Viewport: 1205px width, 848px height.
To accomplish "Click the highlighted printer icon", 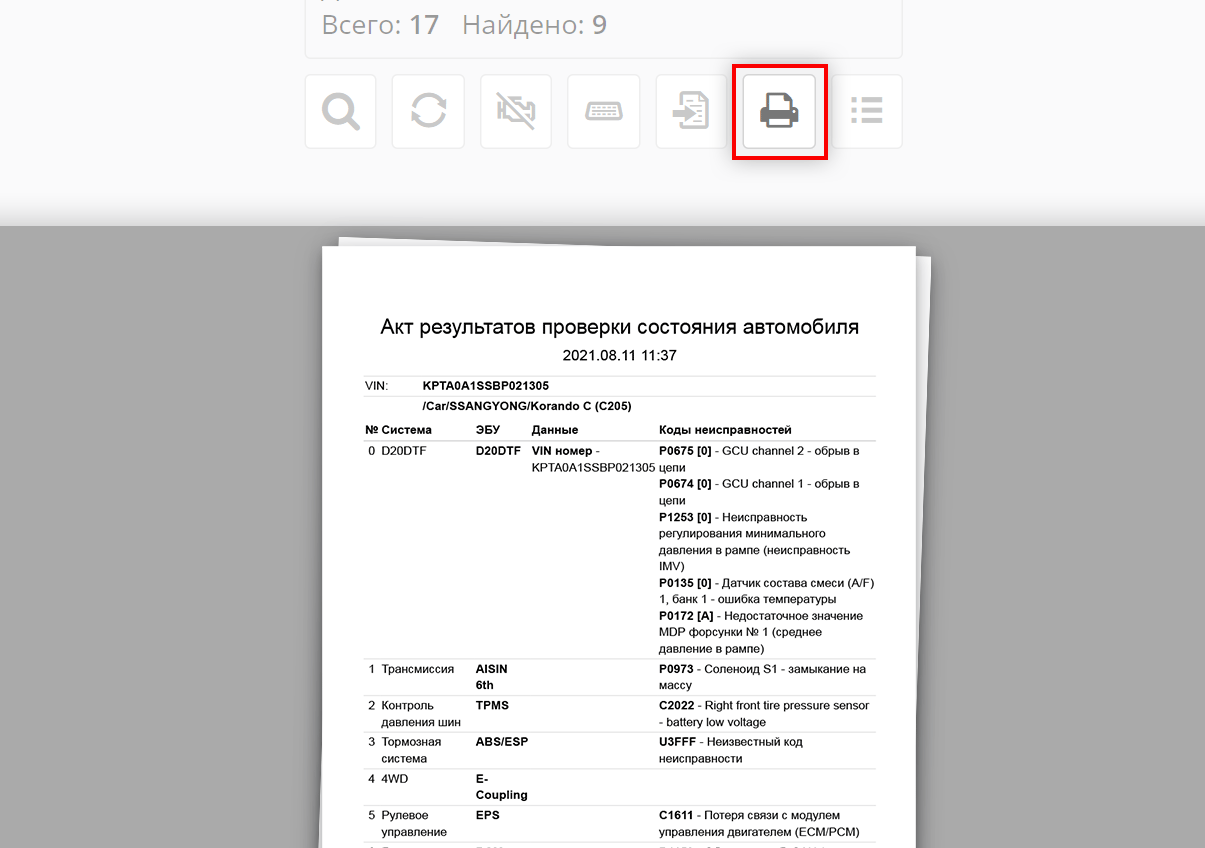I will pyautogui.click(x=779, y=111).
